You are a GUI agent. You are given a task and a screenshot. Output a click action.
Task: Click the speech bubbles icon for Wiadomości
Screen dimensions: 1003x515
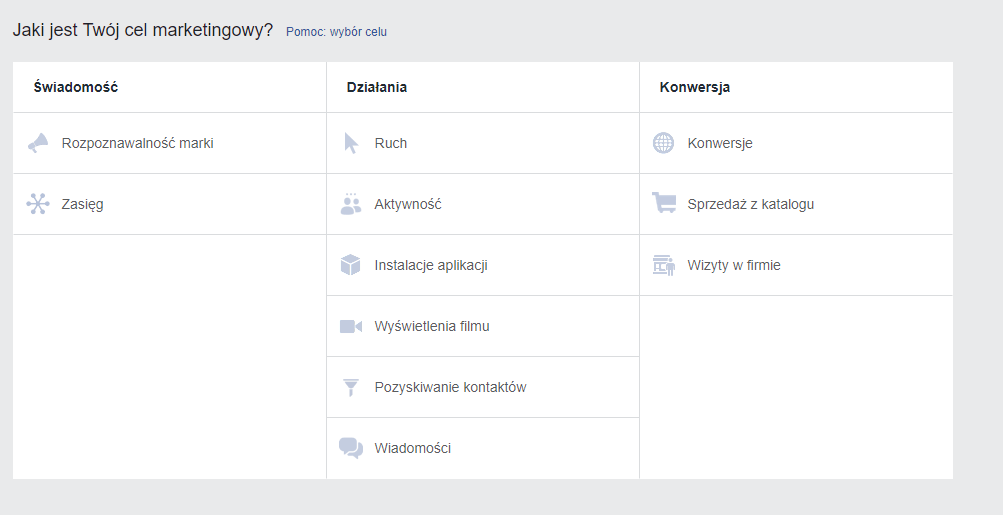pyautogui.click(x=351, y=448)
